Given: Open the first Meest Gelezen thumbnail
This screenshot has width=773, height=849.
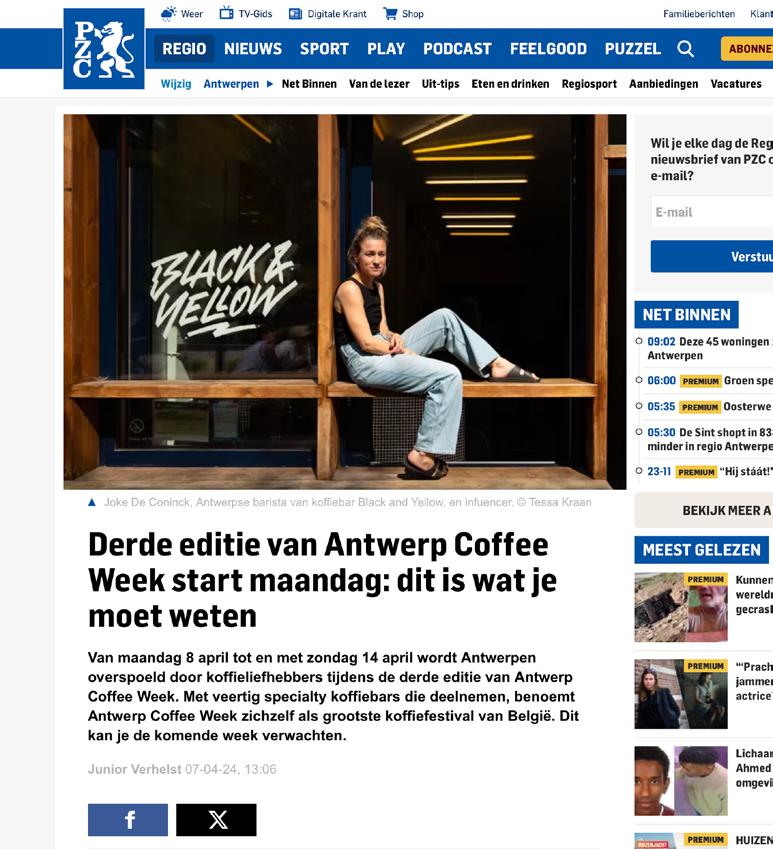Looking at the screenshot, I should tap(681, 608).
